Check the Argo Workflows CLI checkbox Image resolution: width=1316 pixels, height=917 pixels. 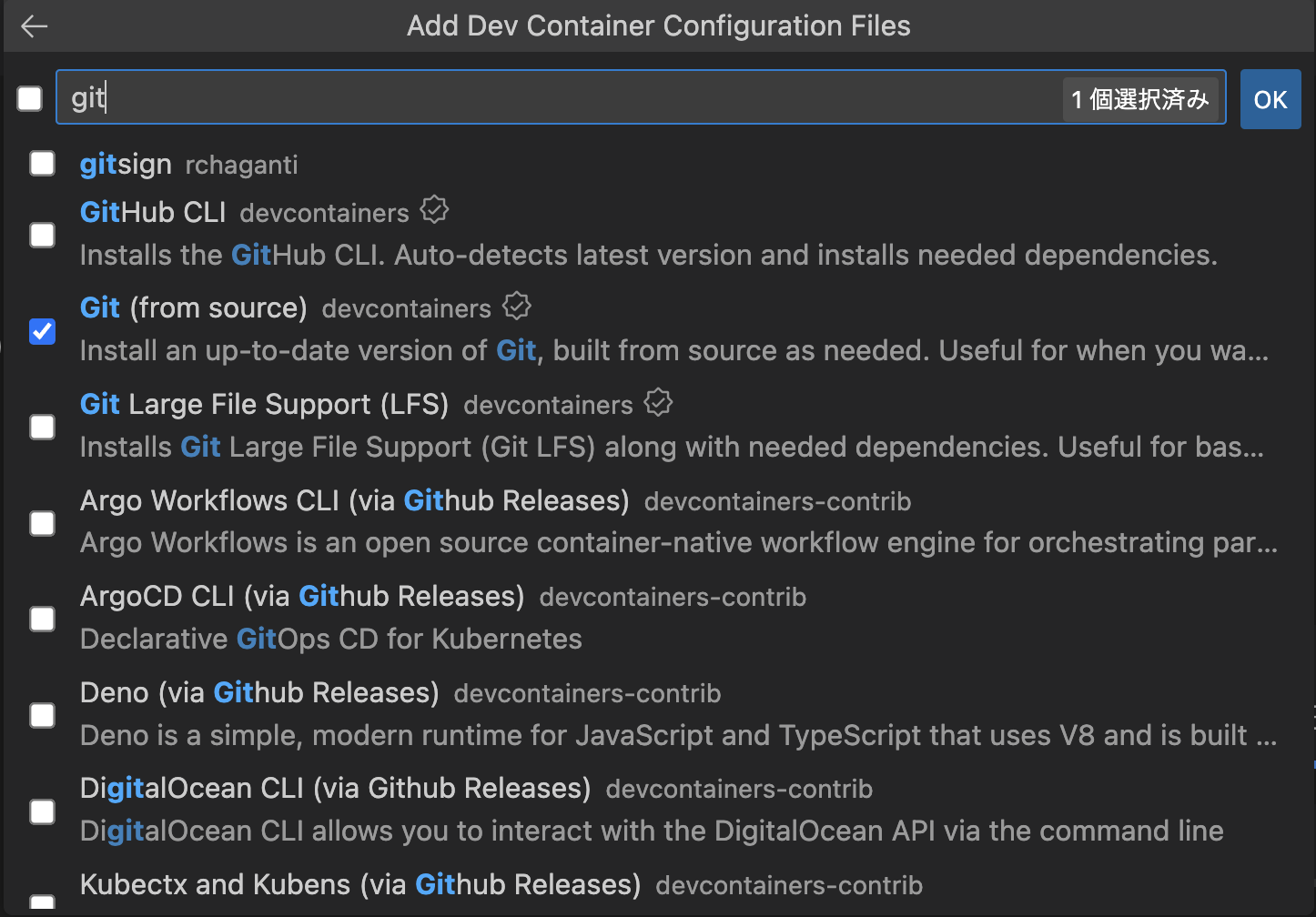(x=42, y=523)
